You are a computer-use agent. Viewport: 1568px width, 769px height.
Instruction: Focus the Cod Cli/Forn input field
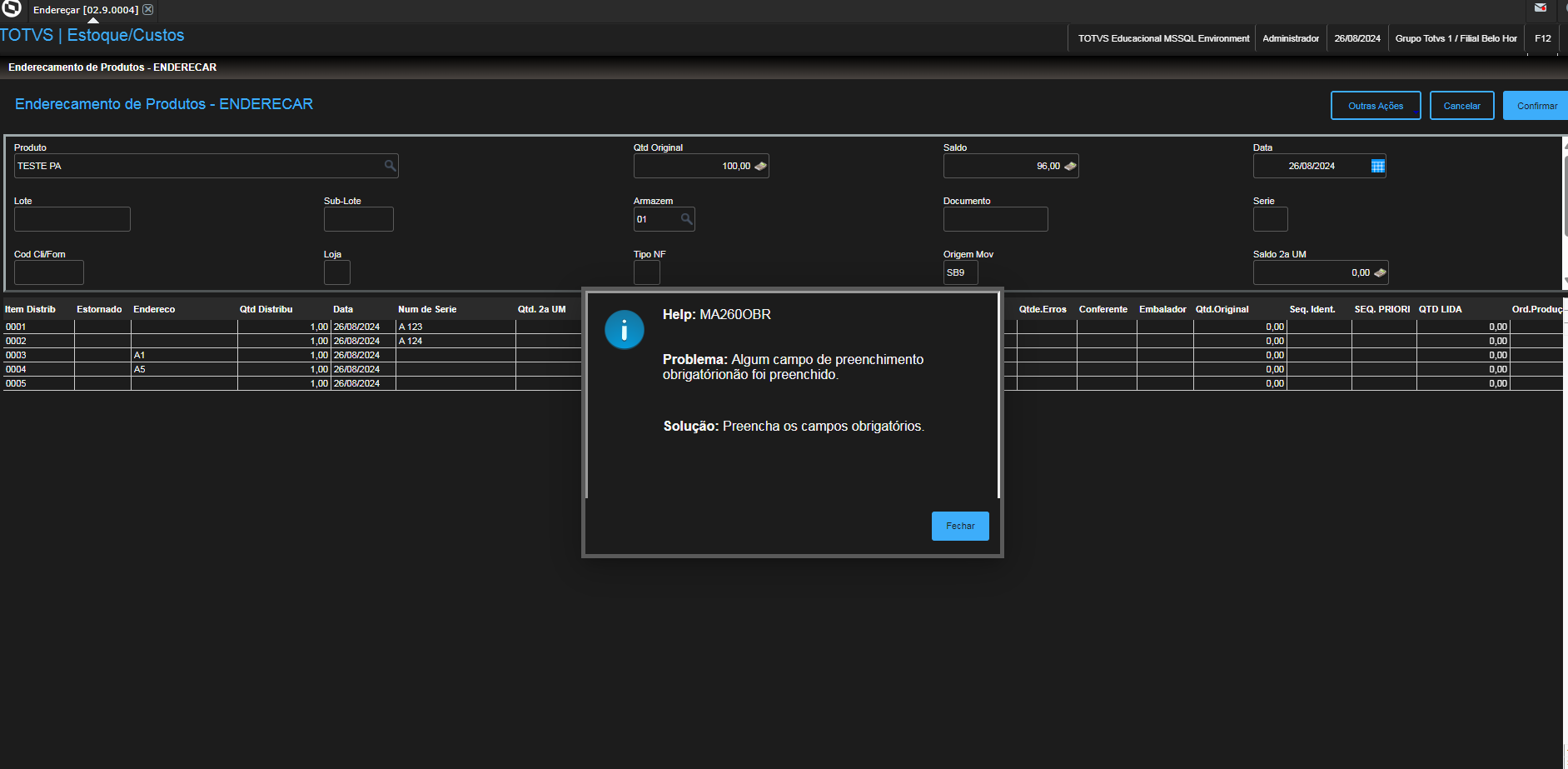click(49, 272)
